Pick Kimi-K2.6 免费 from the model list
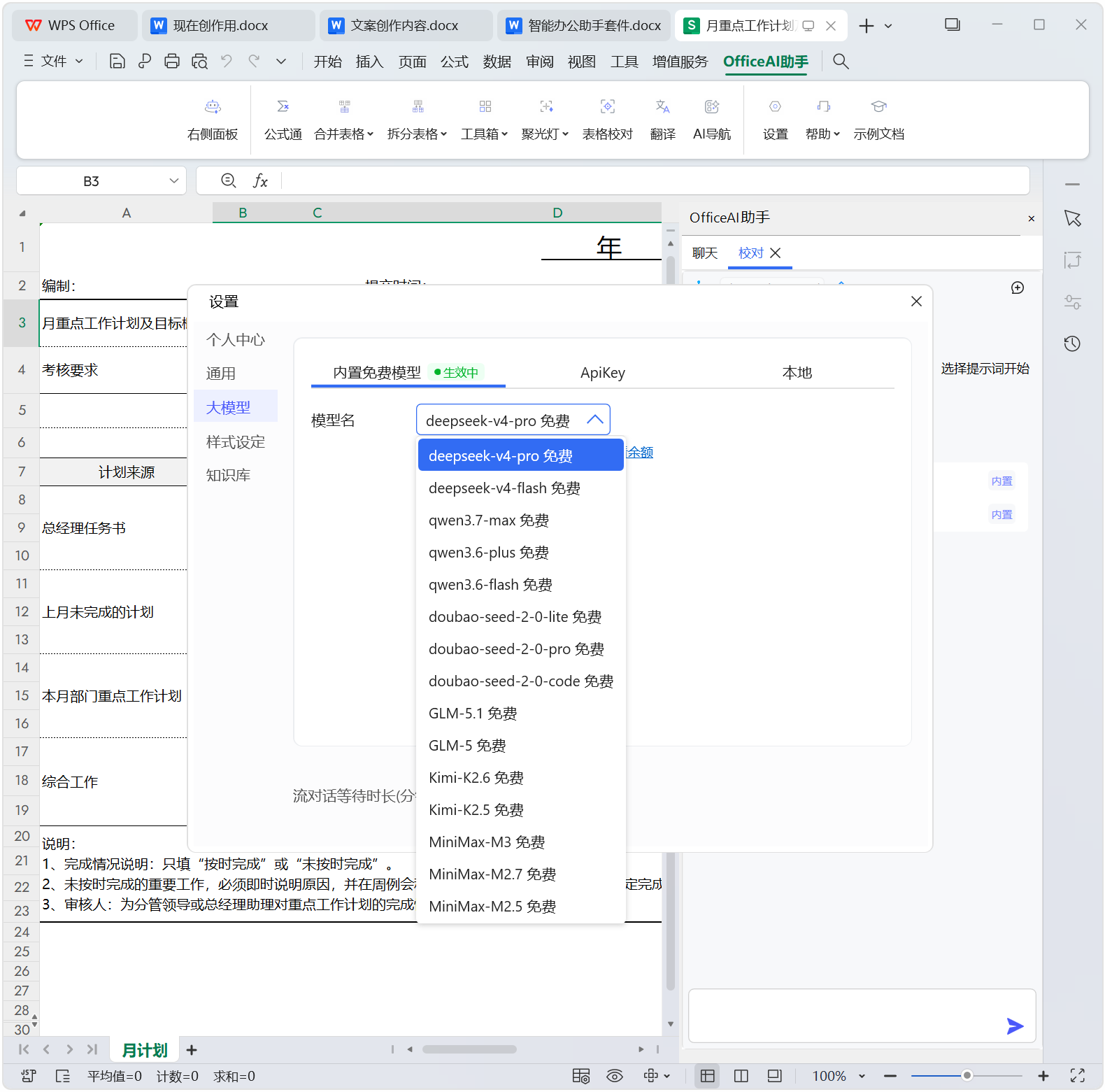Screen dimensions: 1105x1092 pyautogui.click(x=521, y=778)
